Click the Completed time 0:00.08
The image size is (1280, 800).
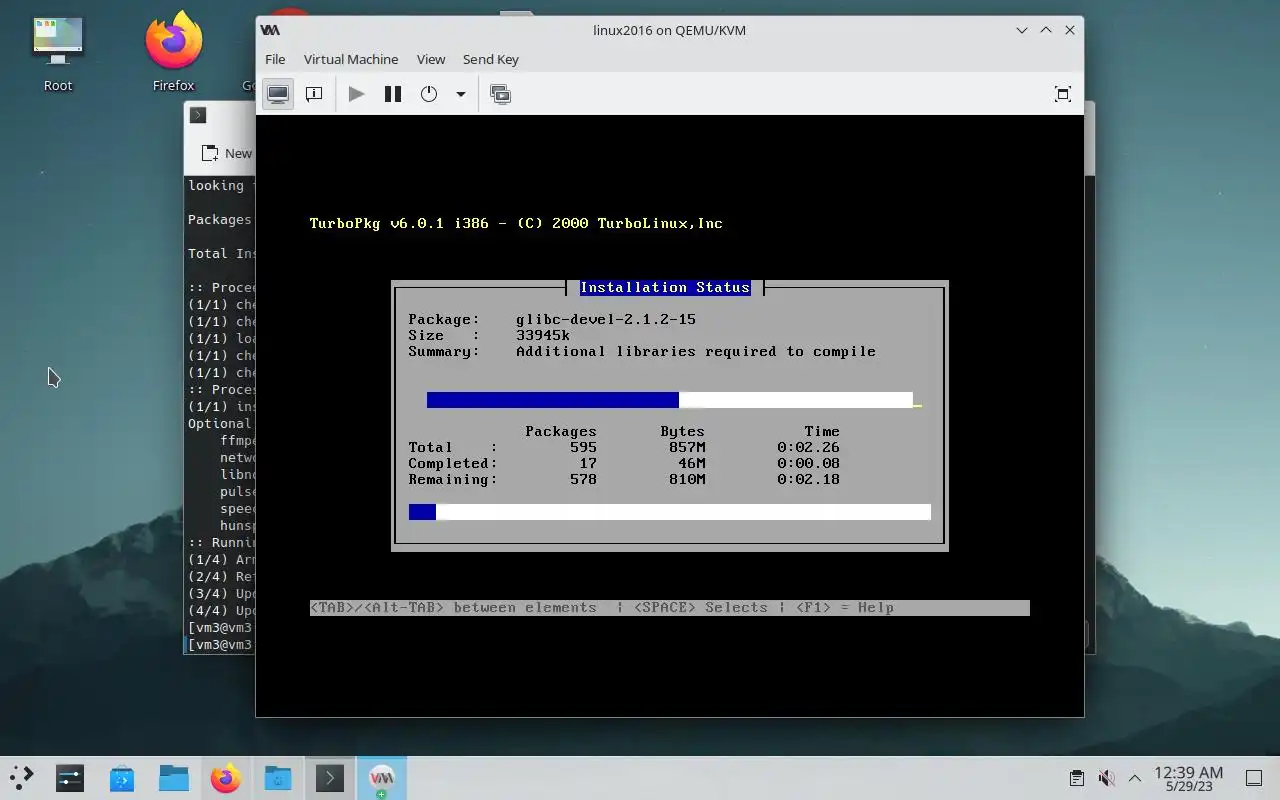808,463
